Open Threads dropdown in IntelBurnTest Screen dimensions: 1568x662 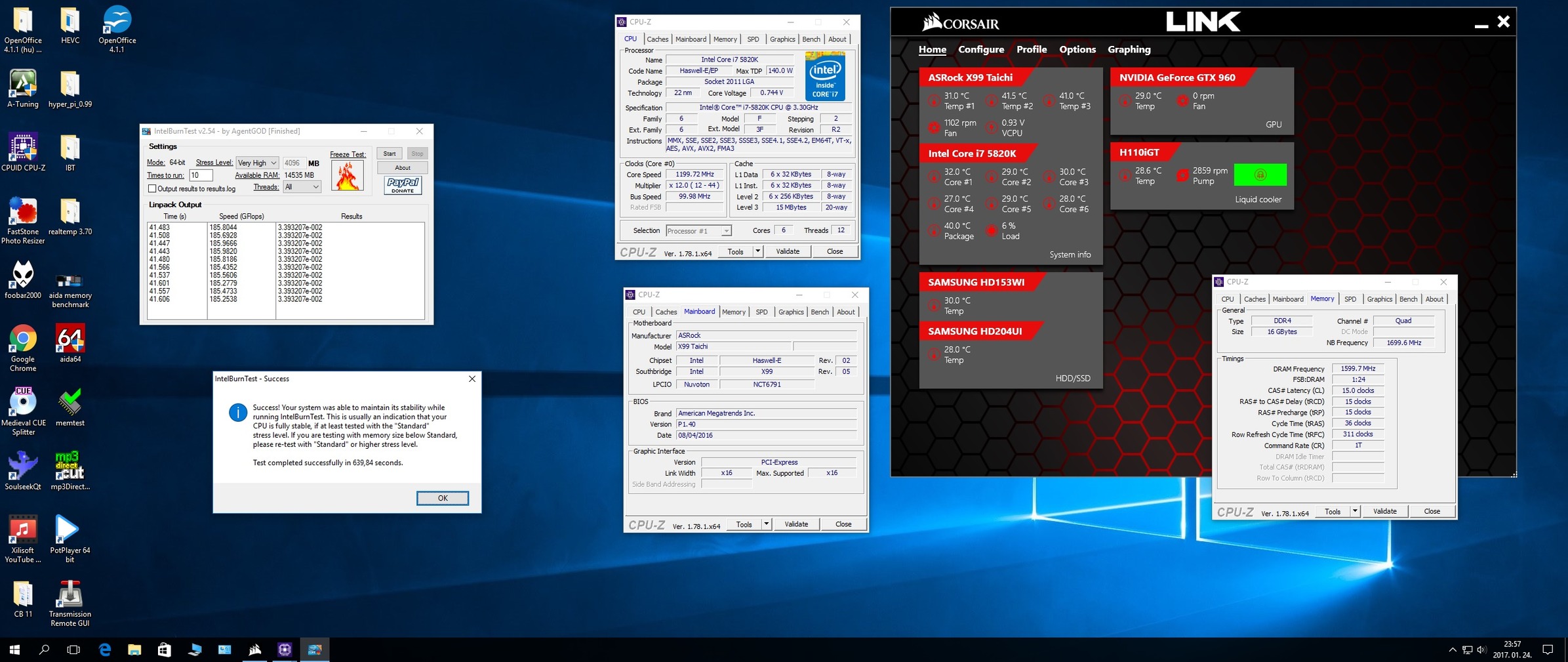302,187
